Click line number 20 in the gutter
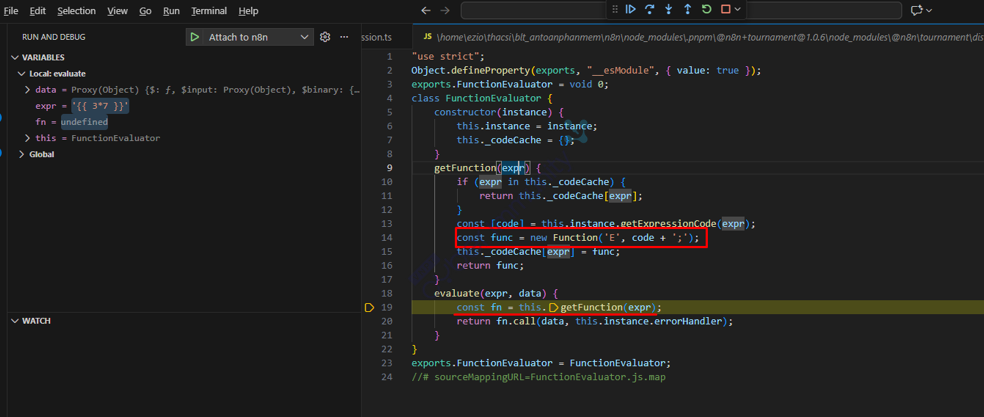The width and height of the screenshot is (984, 417). click(x=387, y=321)
